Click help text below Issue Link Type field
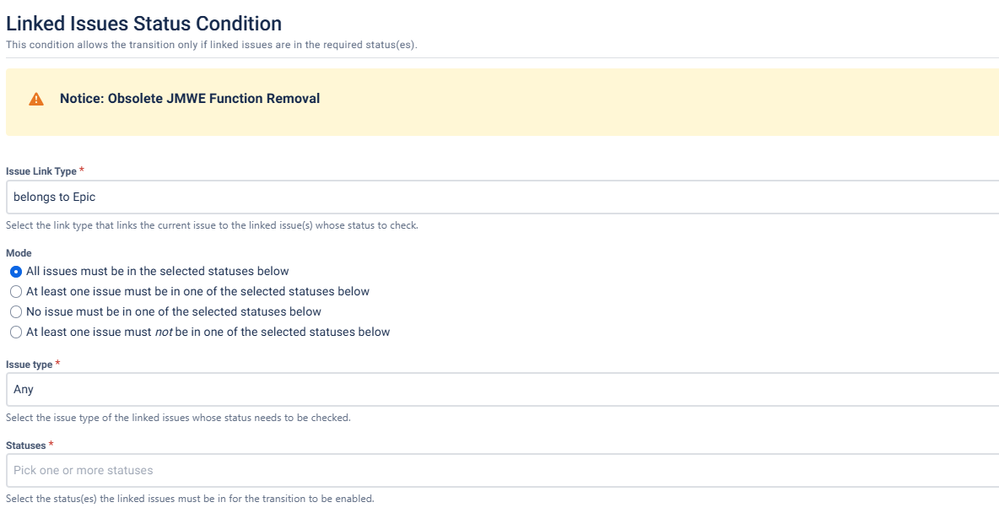 coord(211,225)
